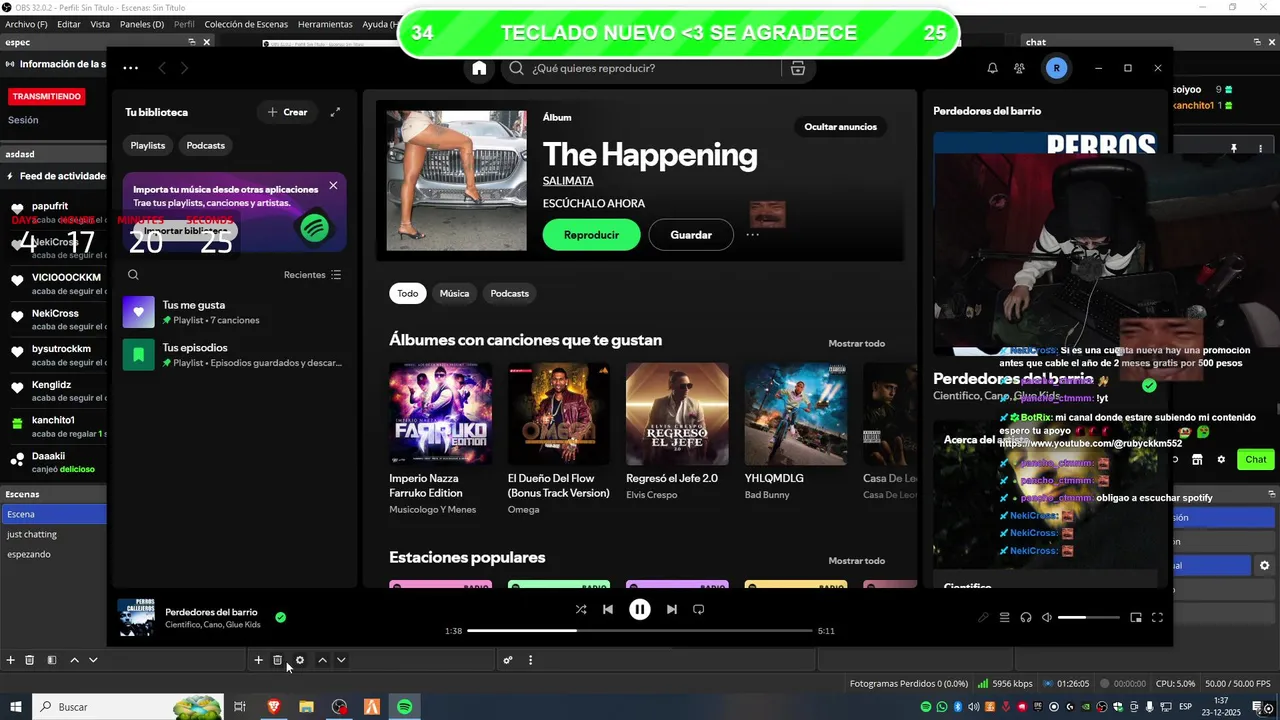This screenshot has height=720, width=1280.
Task: Add a new scene with plus icon
Action: click(x=11, y=660)
